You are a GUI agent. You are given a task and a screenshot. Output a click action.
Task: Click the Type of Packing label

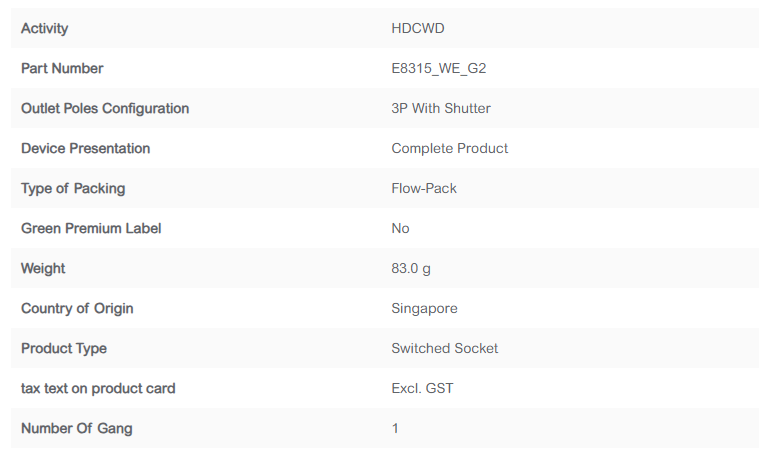tap(73, 188)
